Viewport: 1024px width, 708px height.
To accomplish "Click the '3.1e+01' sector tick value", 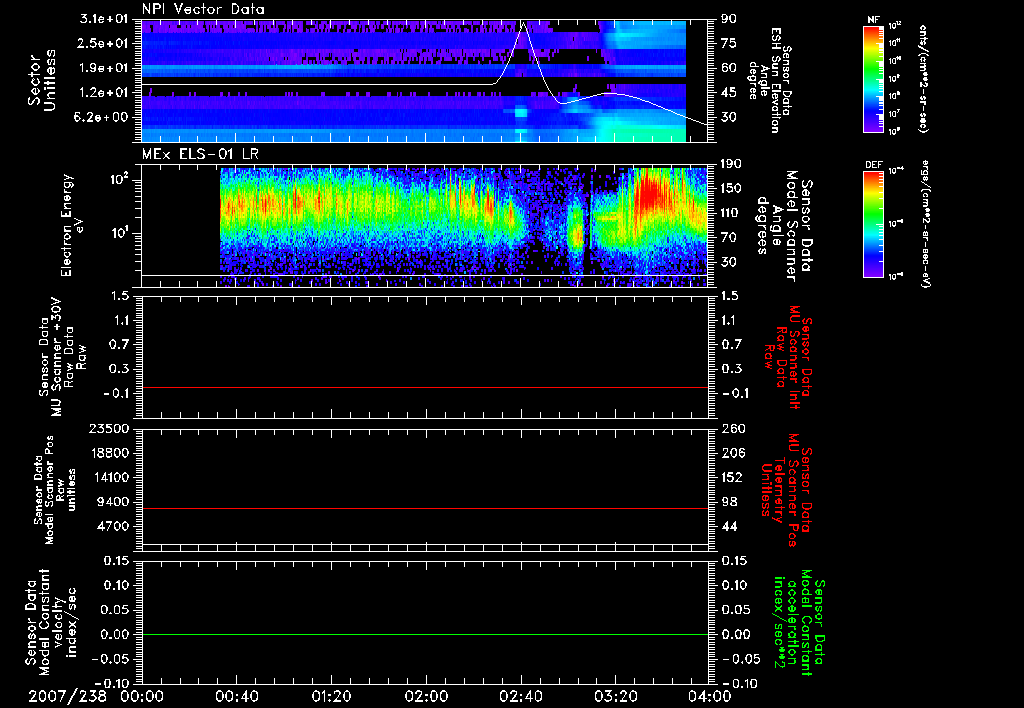I will tap(102, 19).
